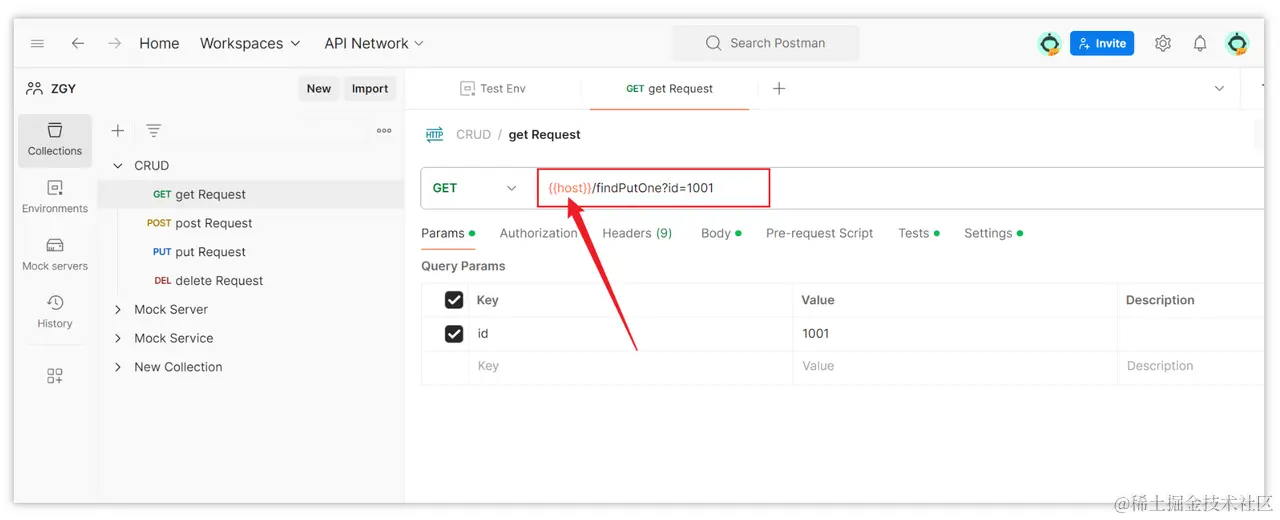Collapse the CRUD collection
Viewport: 1280px width, 520px height.
(118, 166)
